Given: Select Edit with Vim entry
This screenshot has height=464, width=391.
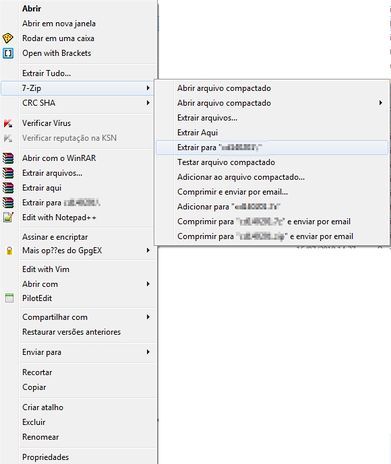Looking at the screenshot, I should (46, 269).
